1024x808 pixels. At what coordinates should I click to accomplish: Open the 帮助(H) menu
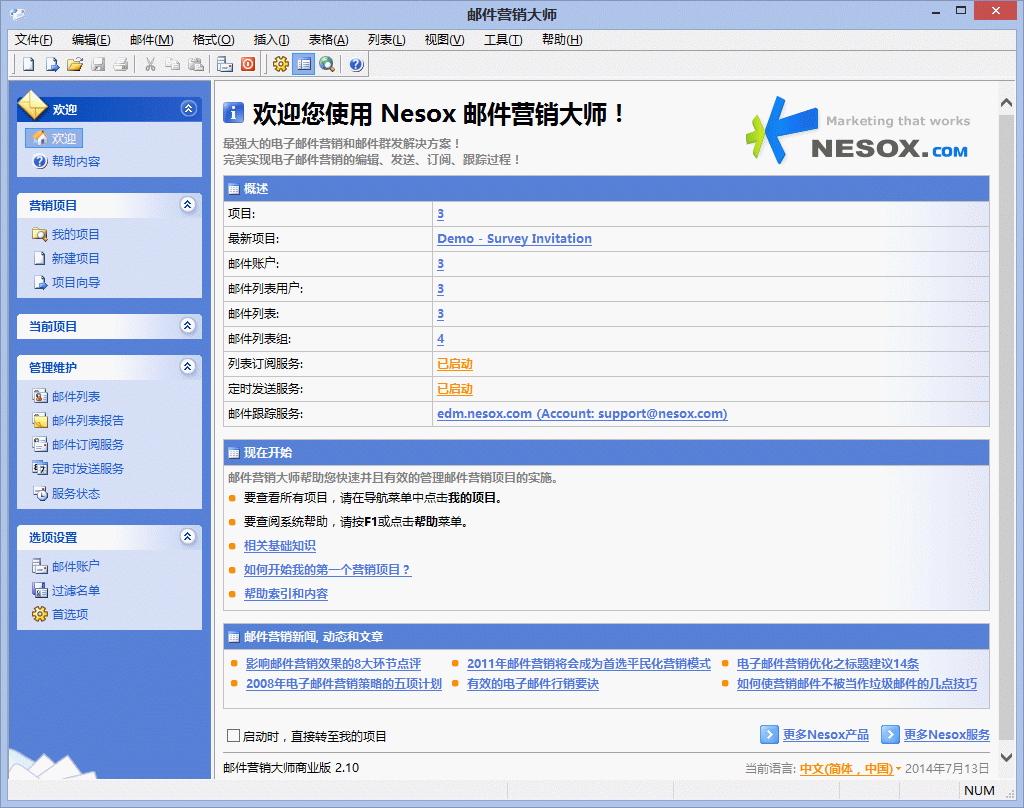tap(562, 40)
